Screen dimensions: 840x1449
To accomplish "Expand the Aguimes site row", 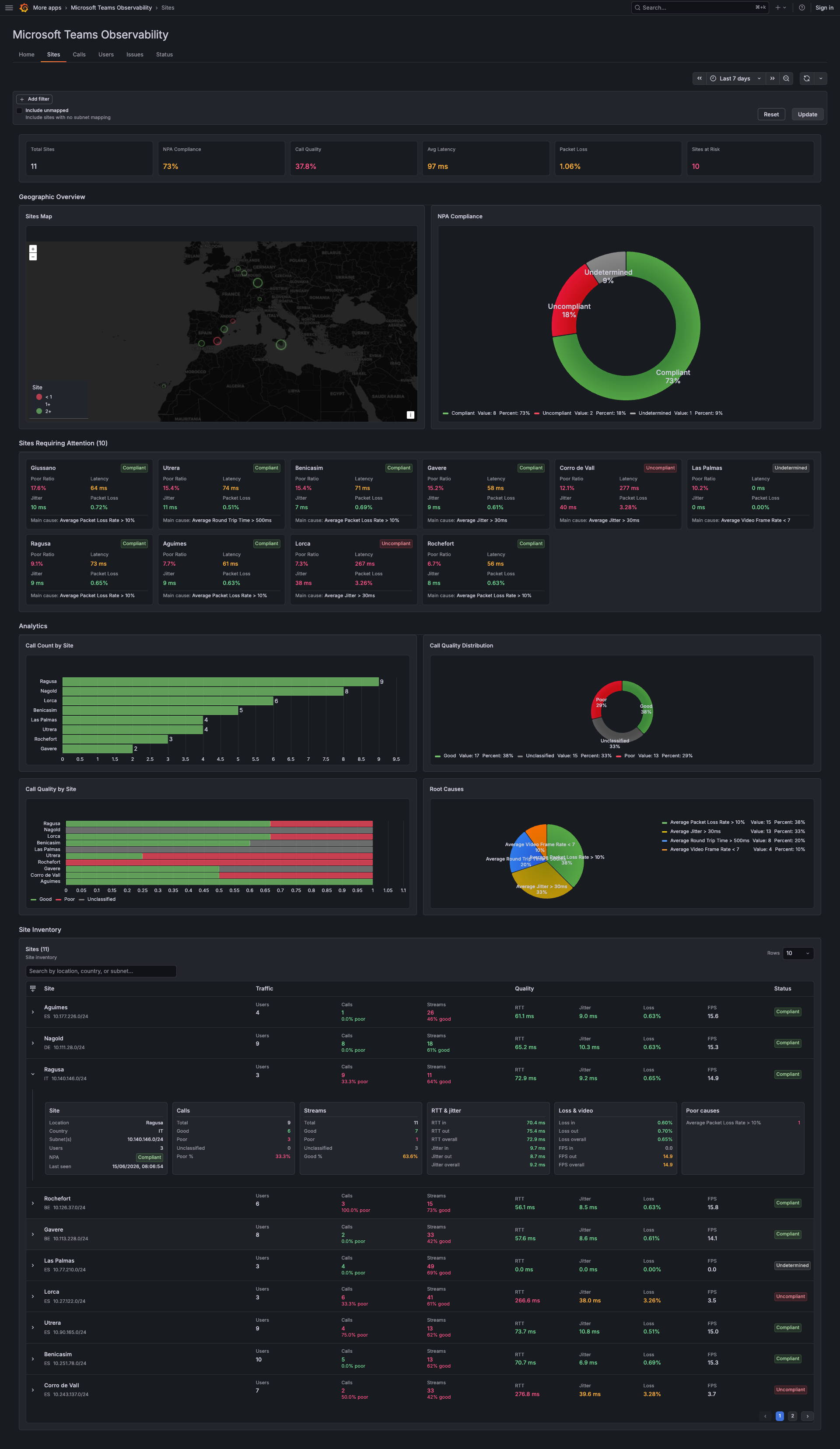I will pyautogui.click(x=33, y=1012).
